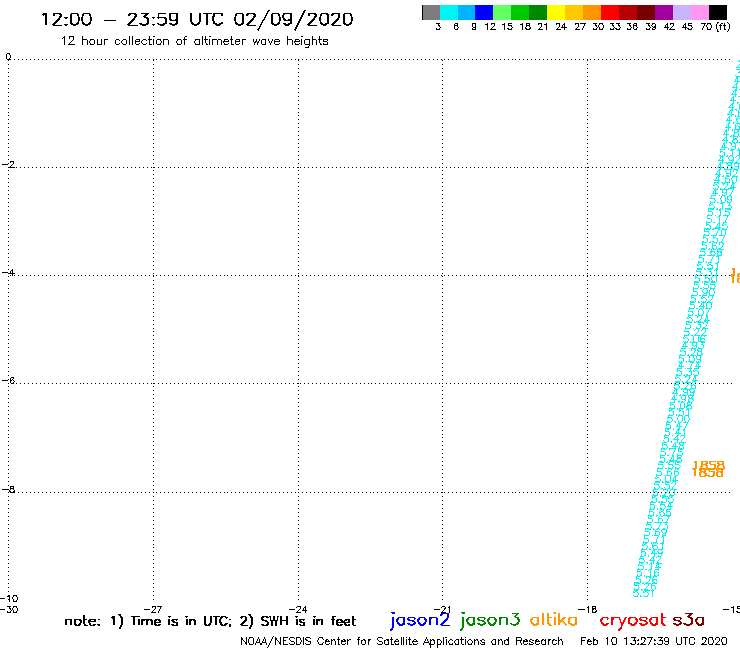Screen dimensions: 740x650
Task: Choose the purple swatch in the legend
Action: click(664, 12)
